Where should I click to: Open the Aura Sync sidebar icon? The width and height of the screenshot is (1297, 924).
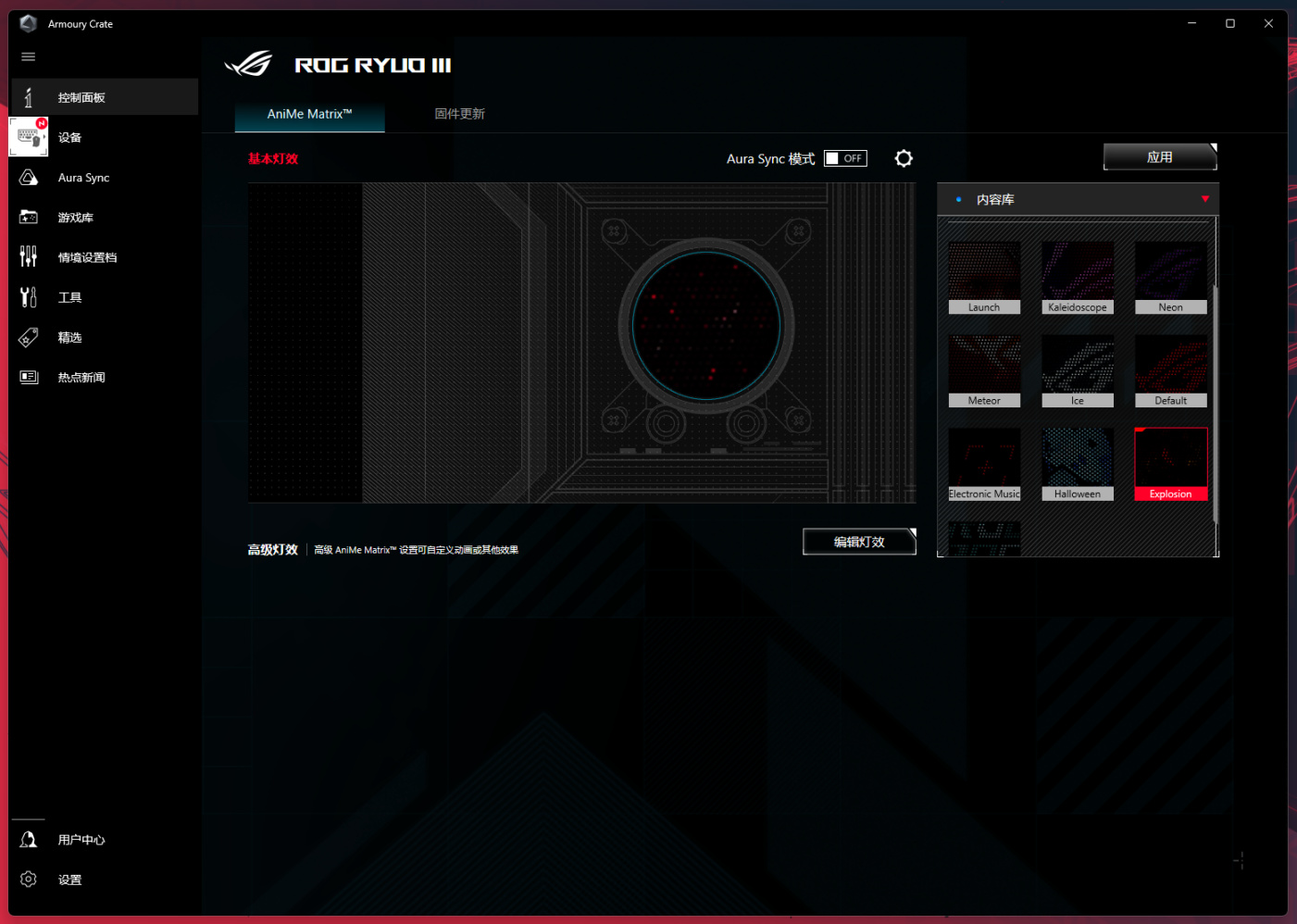click(x=29, y=178)
